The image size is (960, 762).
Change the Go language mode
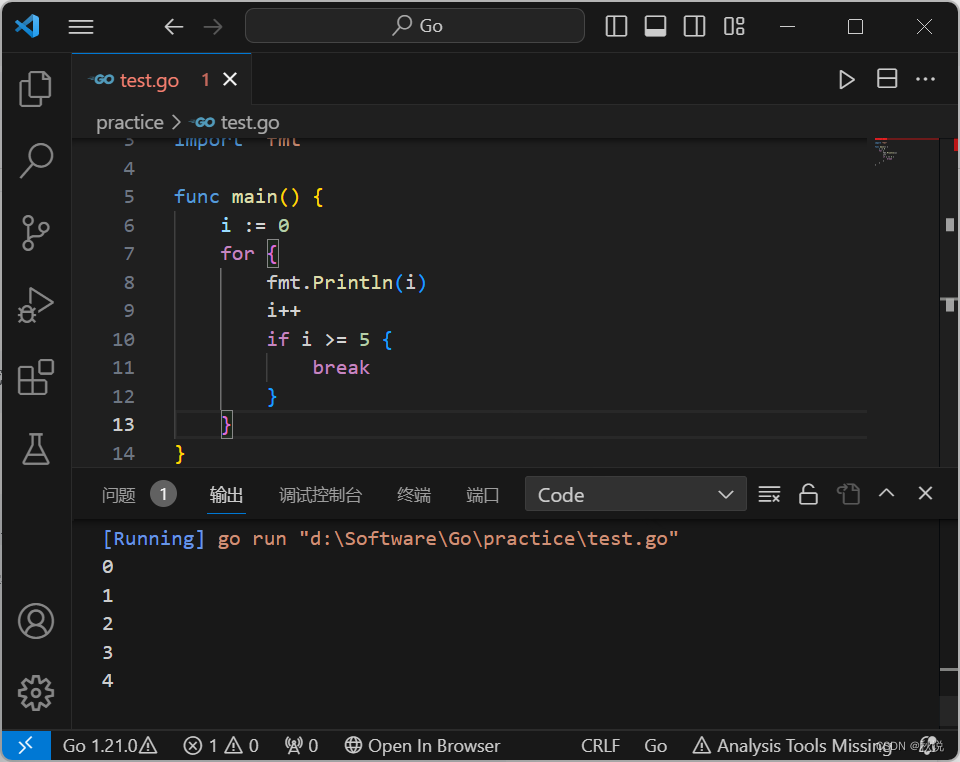pyautogui.click(x=655, y=745)
